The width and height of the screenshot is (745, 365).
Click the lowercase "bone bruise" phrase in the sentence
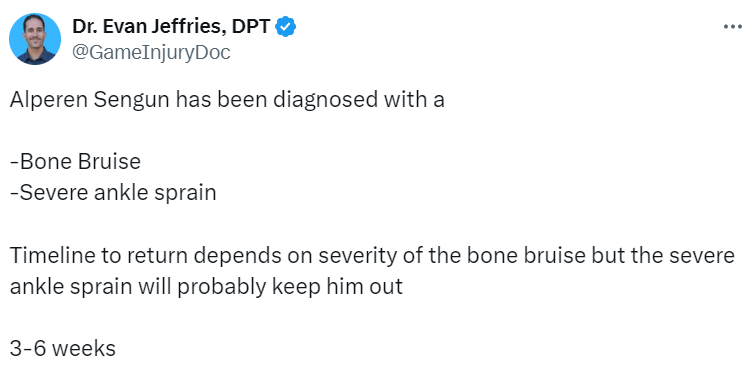click(525, 256)
